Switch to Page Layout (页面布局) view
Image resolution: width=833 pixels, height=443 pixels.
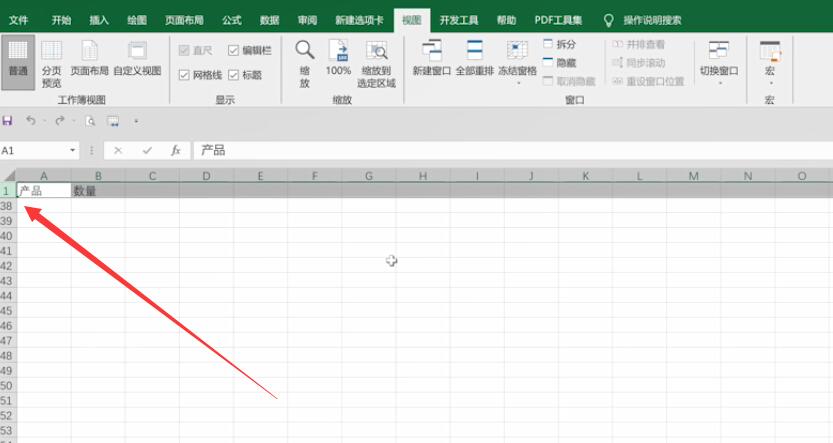89,58
